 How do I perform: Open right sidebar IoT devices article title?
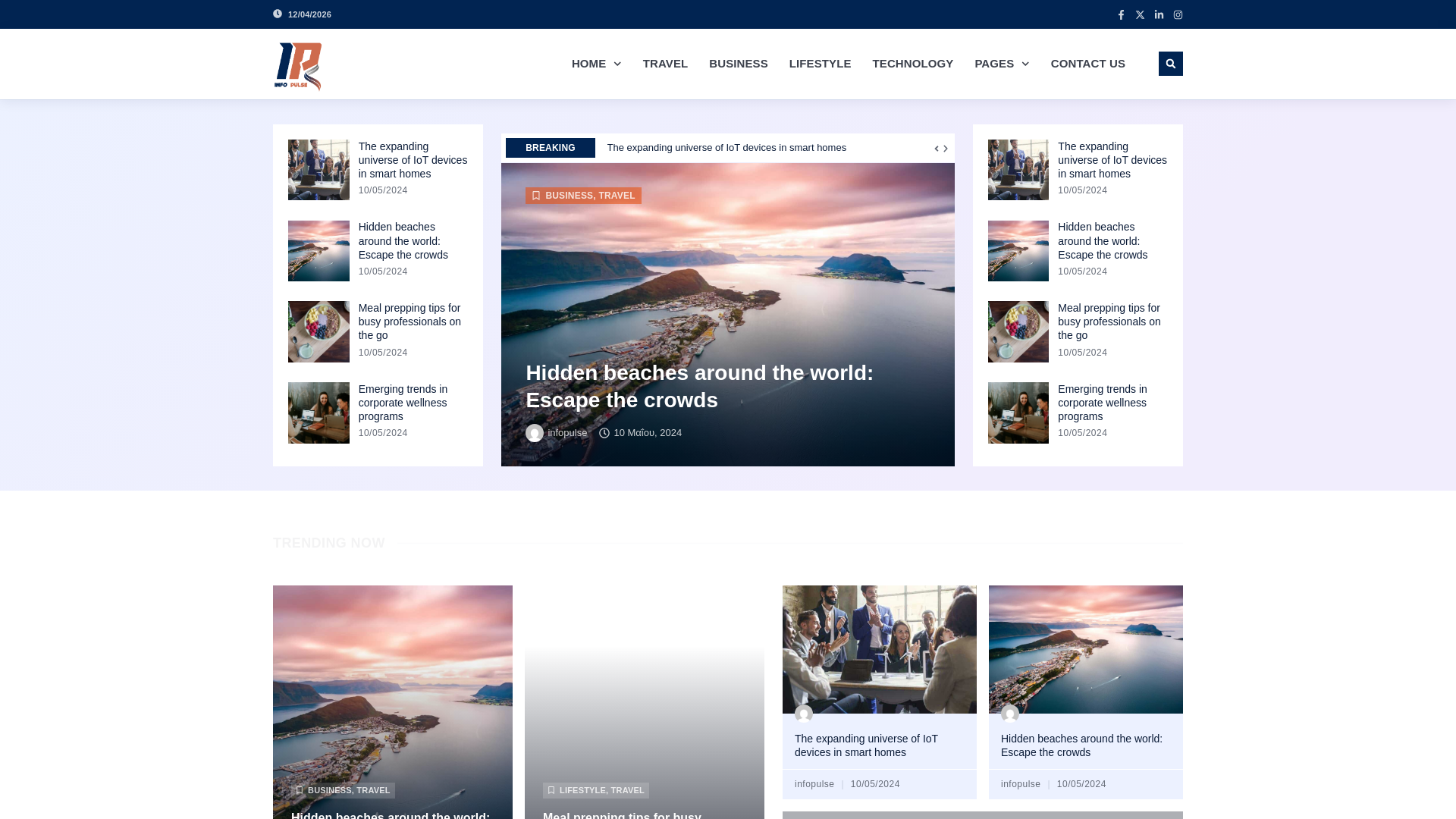pyautogui.click(x=1112, y=160)
